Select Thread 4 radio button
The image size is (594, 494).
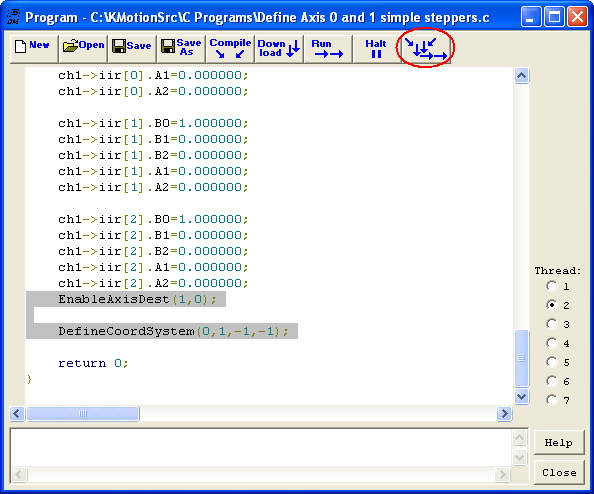(x=552, y=343)
